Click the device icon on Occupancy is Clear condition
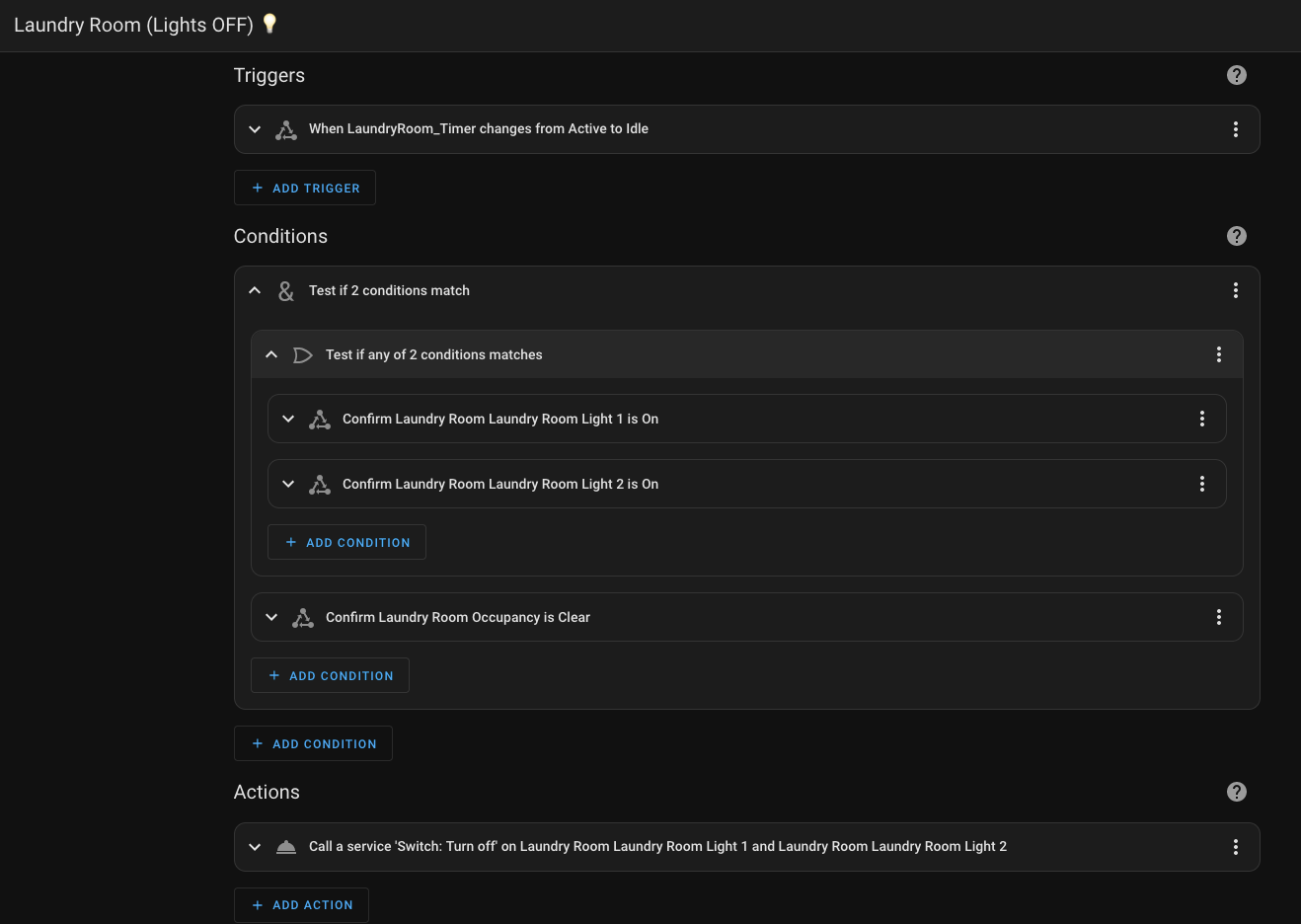This screenshot has height=924, width=1301. pos(302,617)
